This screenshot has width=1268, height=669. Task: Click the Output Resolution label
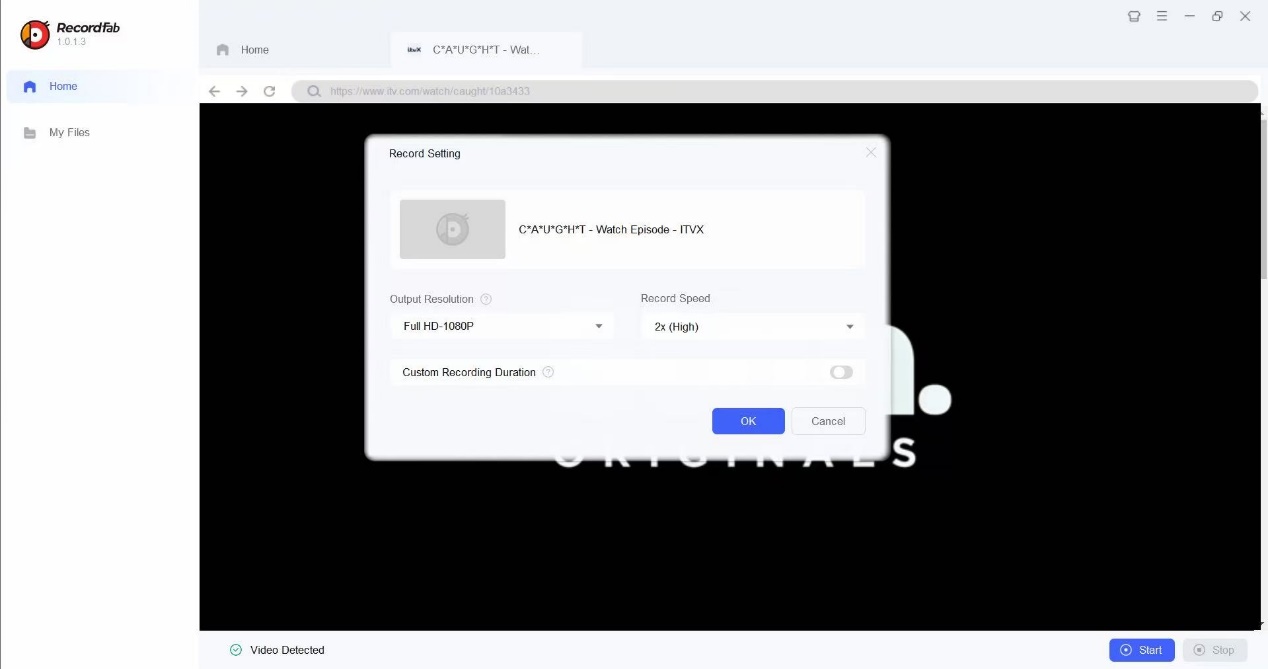(432, 299)
